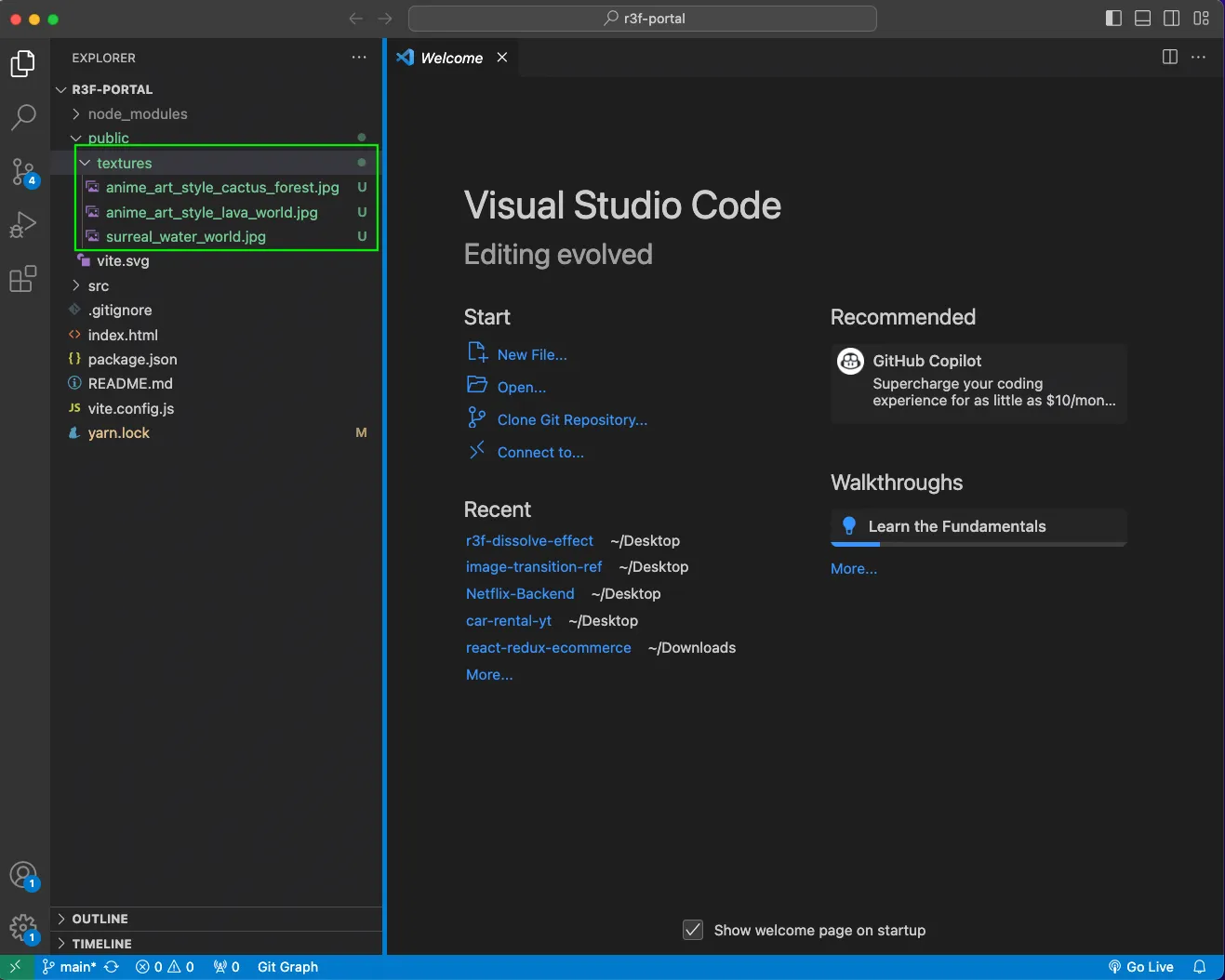Click the Open... link
Viewport: 1225px width, 980px height.
click(521, 387)
